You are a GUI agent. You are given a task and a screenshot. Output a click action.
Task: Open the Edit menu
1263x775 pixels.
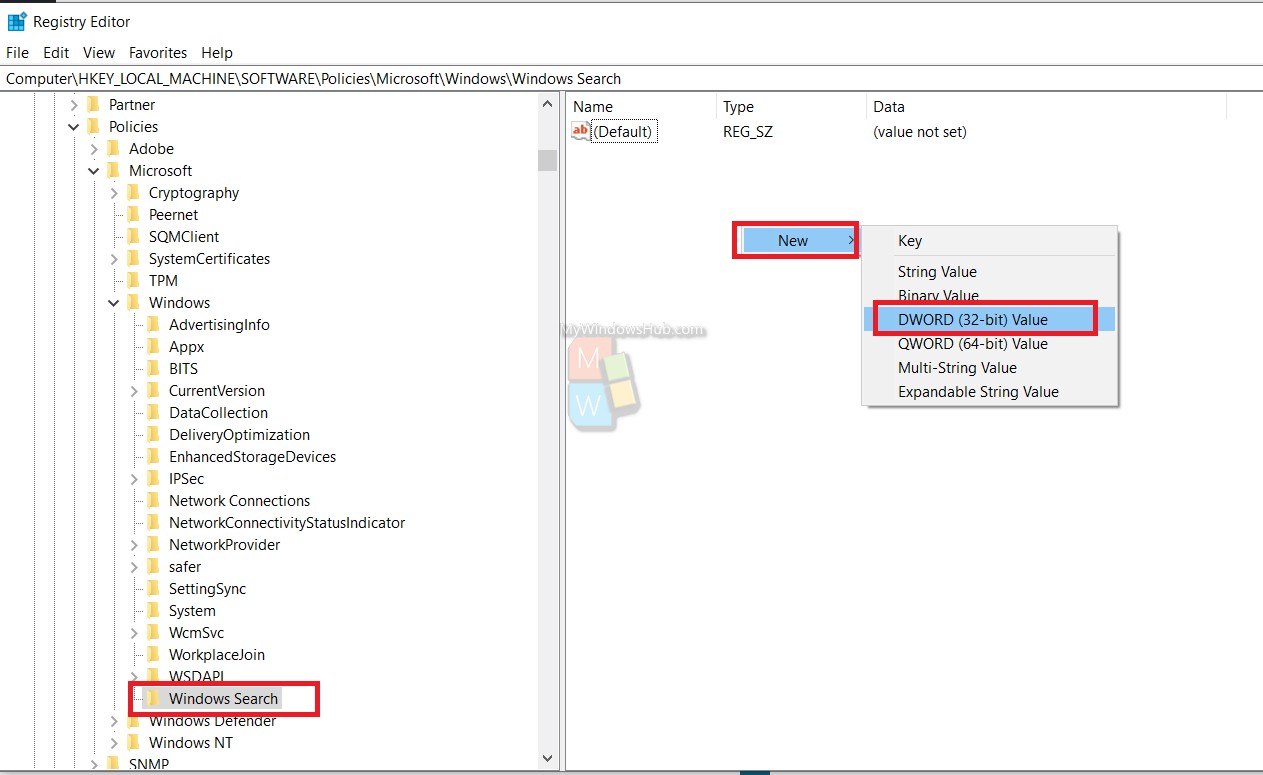click(x=56, y=52)
